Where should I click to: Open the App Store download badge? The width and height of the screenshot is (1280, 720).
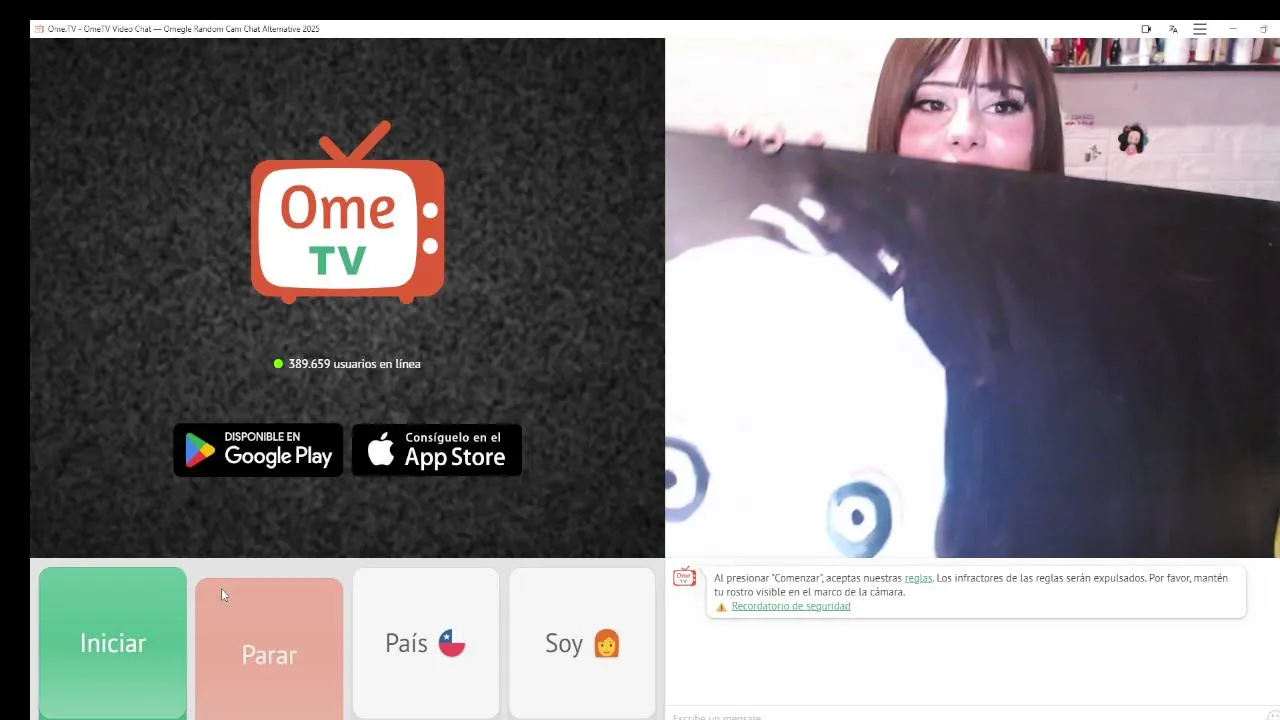pos(437,450)
